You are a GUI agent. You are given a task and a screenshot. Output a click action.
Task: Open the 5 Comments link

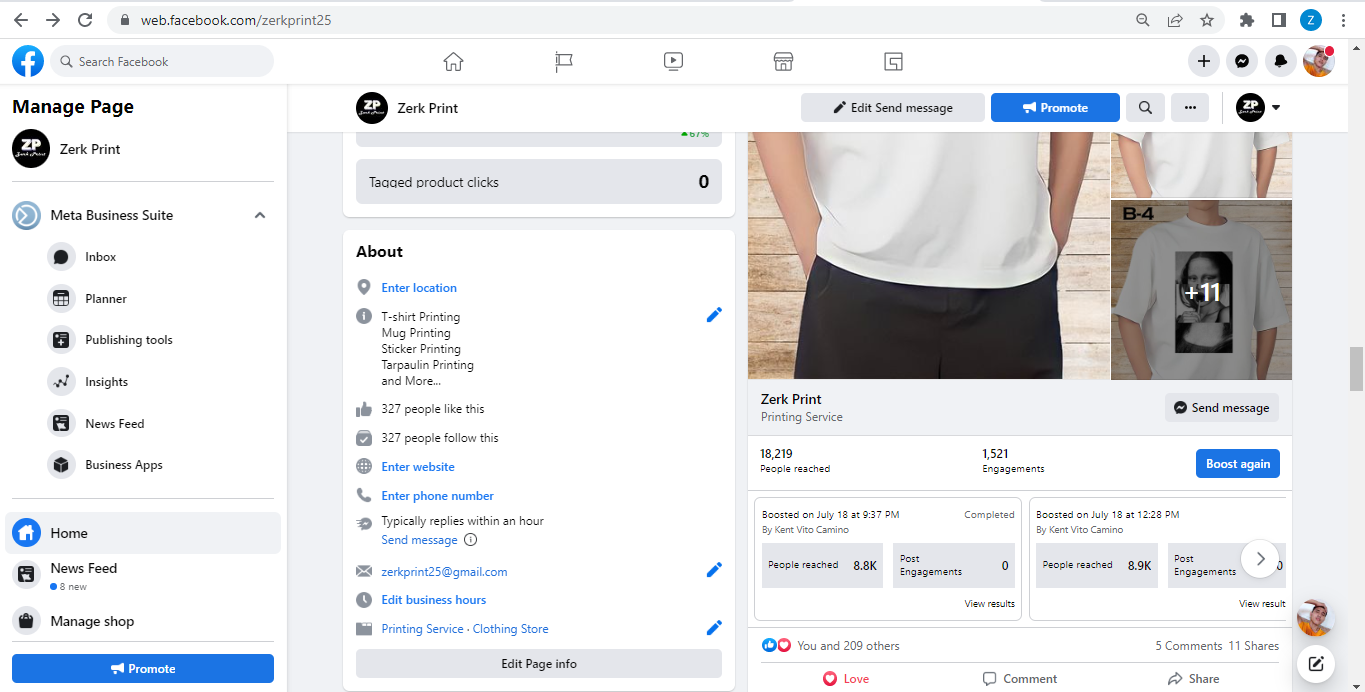coord(1189,646)
